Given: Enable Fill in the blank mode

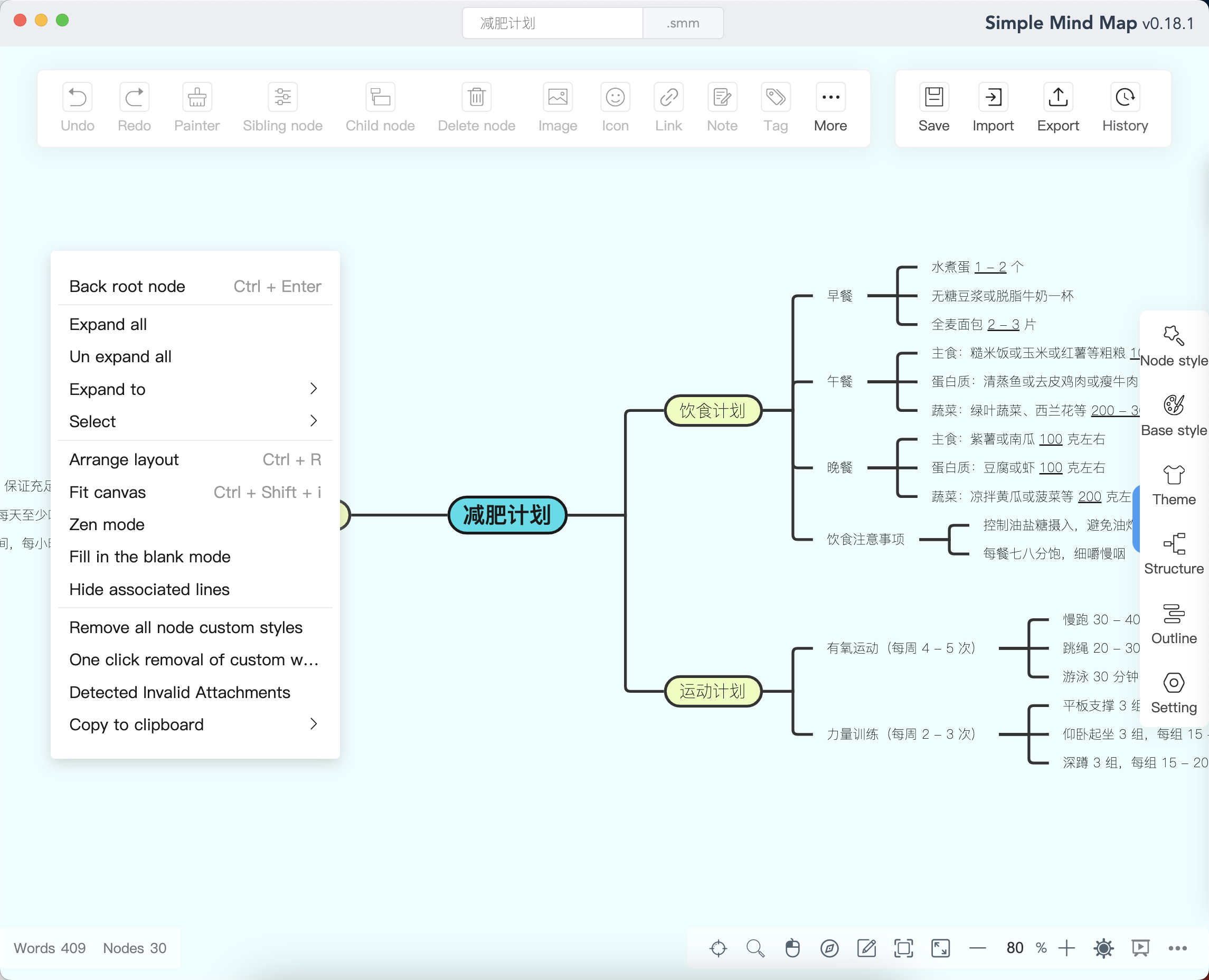Looking at the screenshot, I should click(149, 557).
